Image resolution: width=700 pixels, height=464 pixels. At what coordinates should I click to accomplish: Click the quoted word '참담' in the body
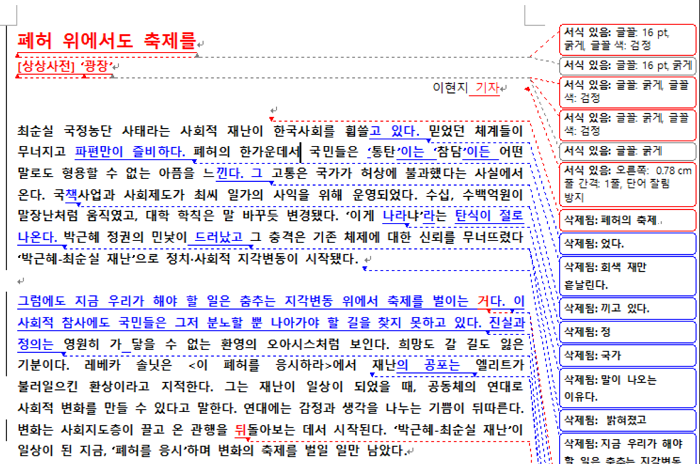[x=449, y=151]
